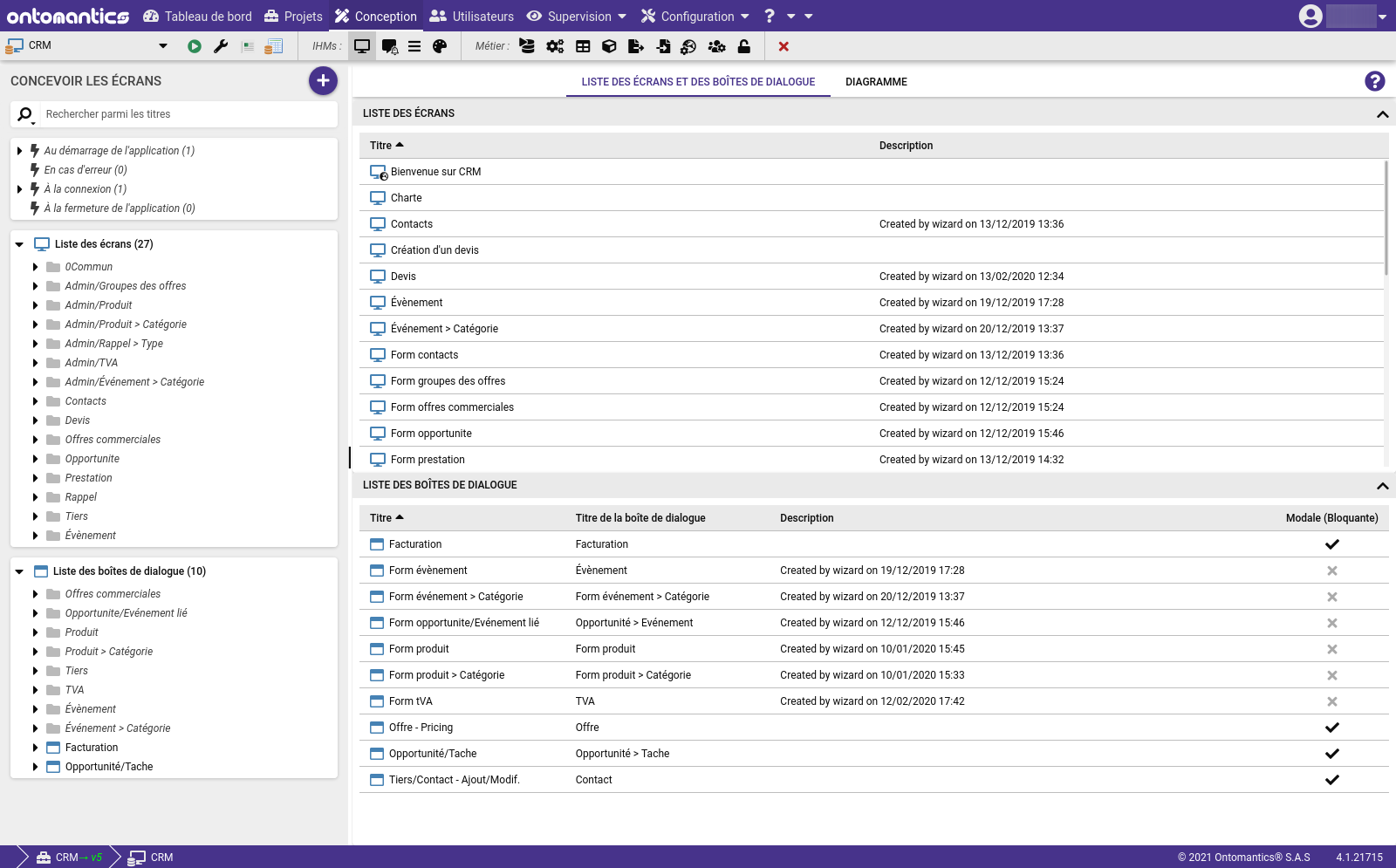
Task: Select the Facturation dialog tree item
Action: 92,748
